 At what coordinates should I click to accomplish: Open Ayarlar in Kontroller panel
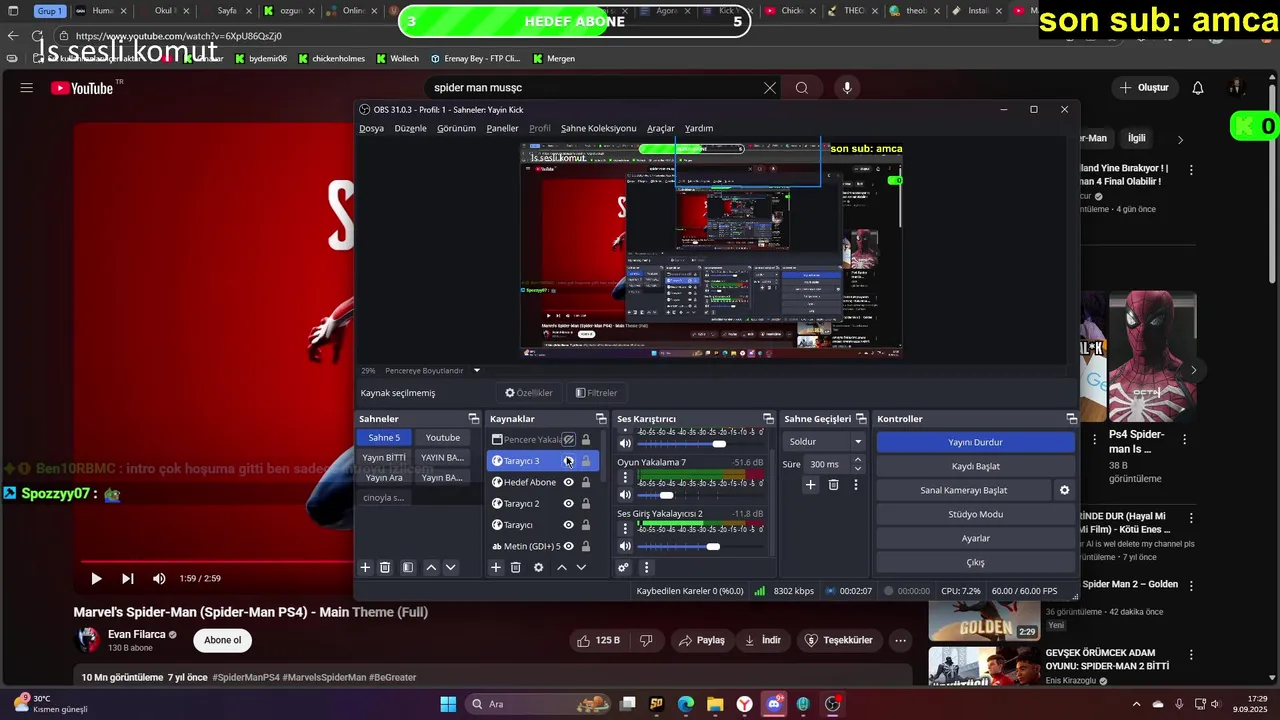point(975,538)
